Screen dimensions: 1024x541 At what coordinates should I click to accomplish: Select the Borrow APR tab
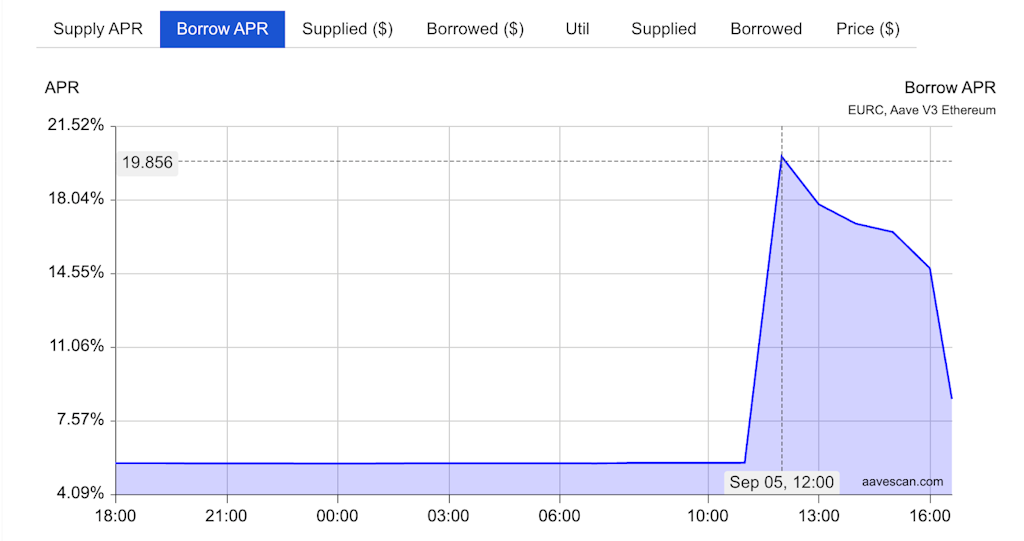pyautogui.click(x=222, y=29)
